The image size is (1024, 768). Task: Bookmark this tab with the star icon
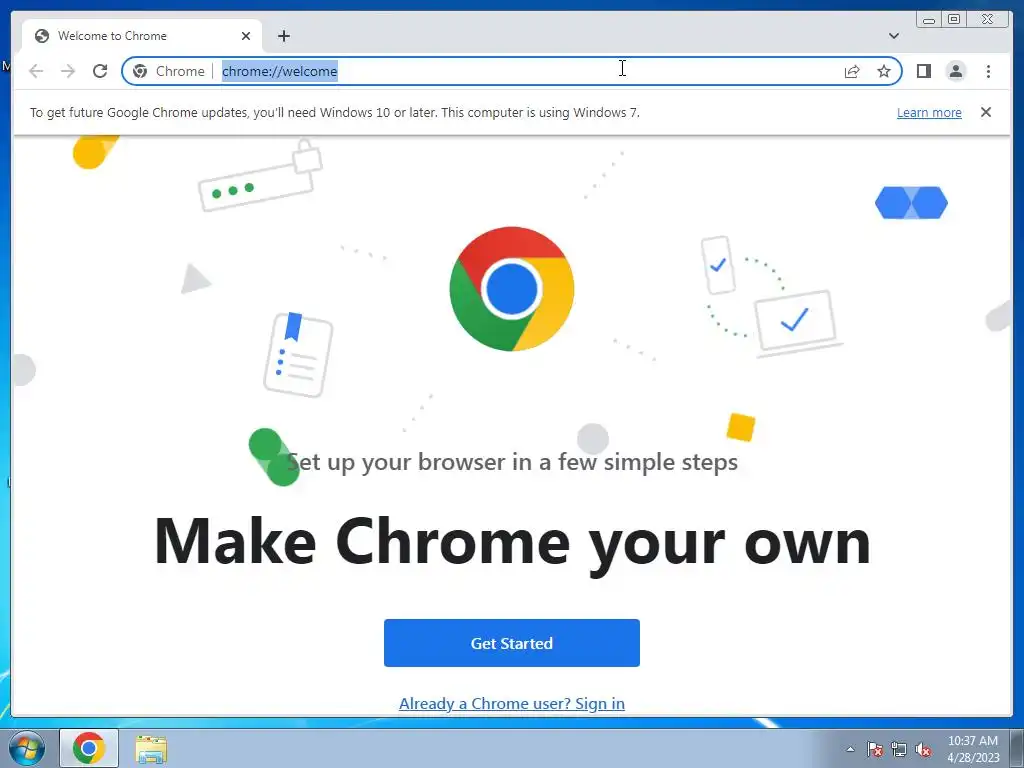click(x=884, y=71)
